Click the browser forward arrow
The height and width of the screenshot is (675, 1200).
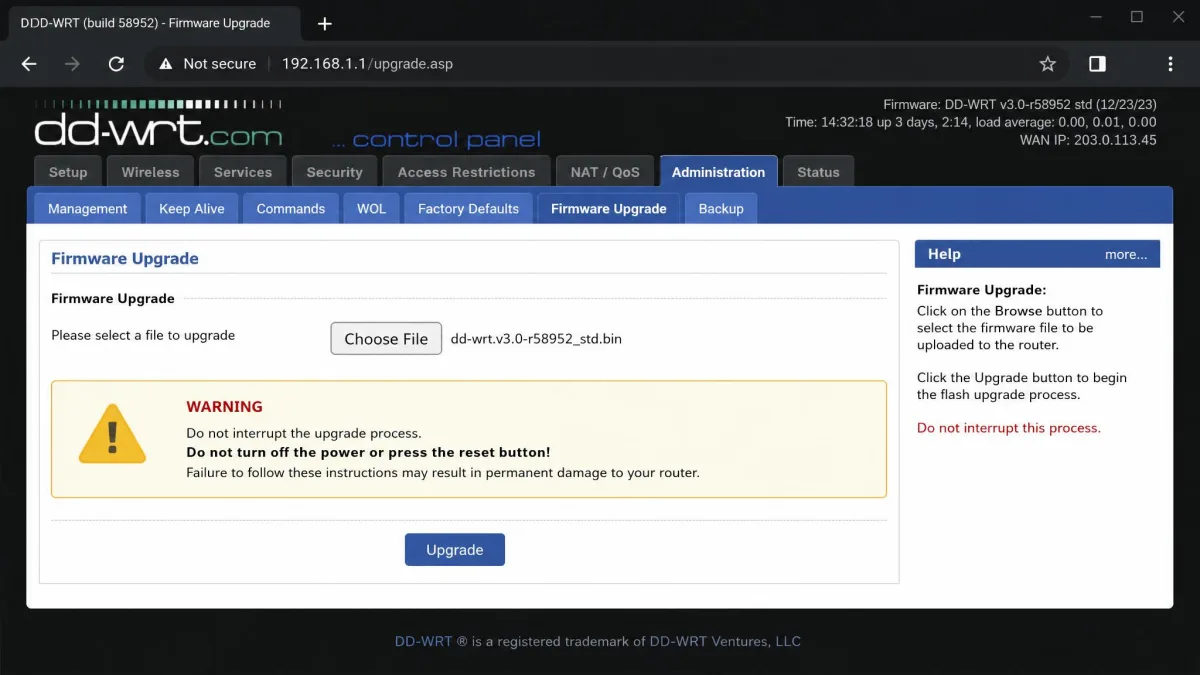coord(72,64)
